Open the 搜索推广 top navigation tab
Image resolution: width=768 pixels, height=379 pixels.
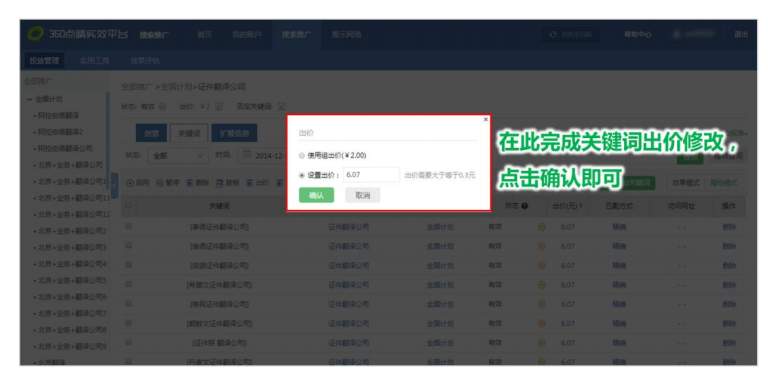pos(295,34)
